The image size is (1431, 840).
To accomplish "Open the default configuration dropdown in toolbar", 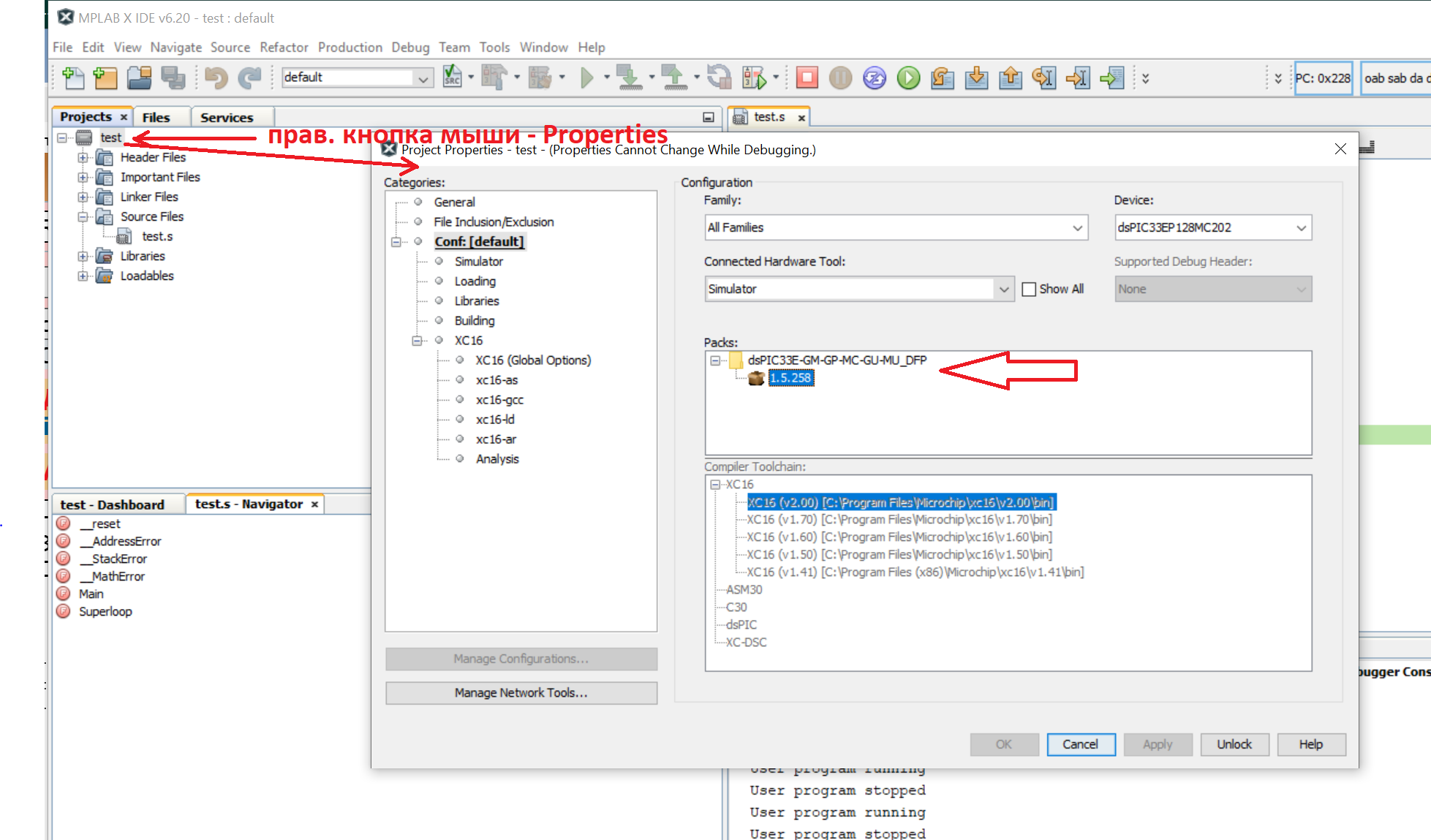I will point(423,77).
